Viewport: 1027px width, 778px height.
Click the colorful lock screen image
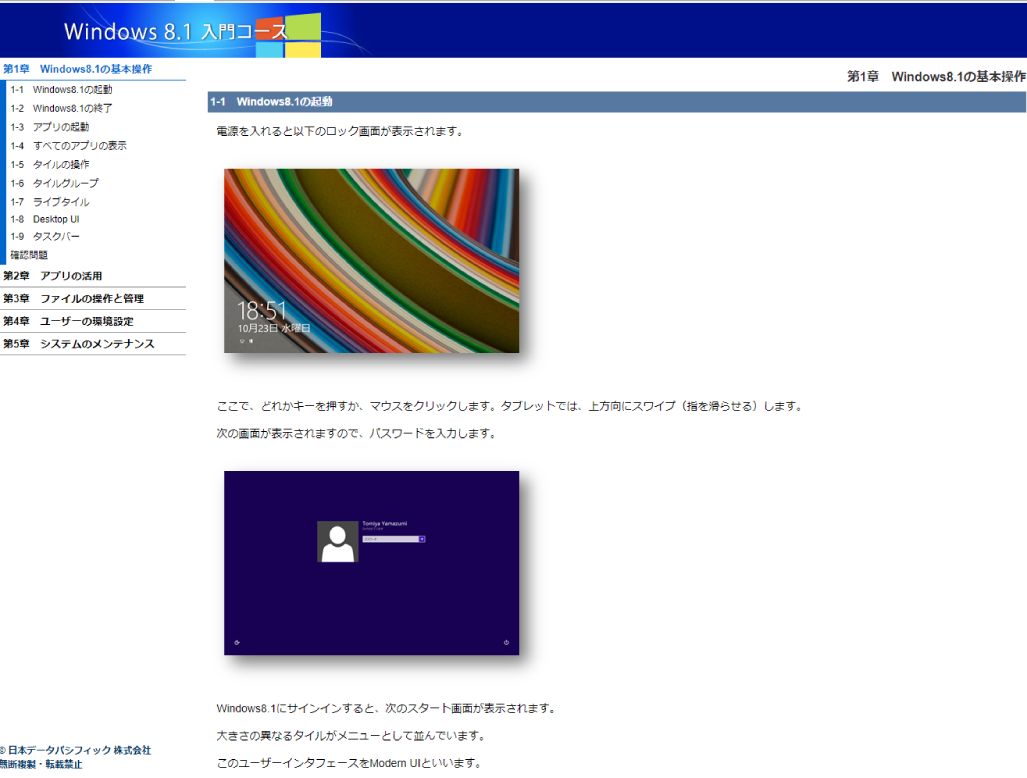point(371,261)
